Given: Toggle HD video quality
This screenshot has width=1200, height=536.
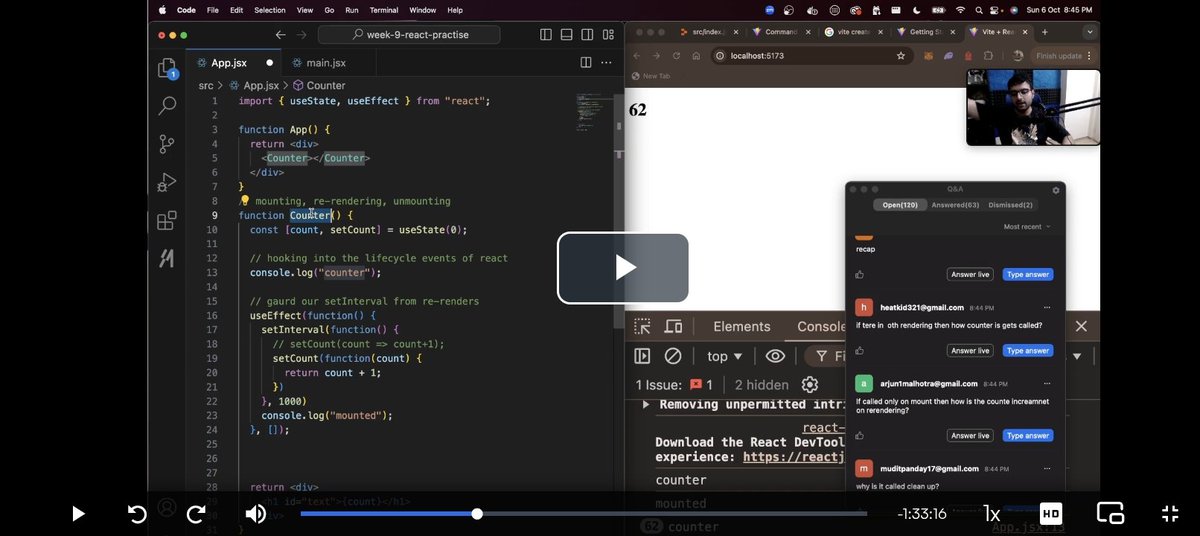Looking at the screenshot, I should pyautogui.click(x=1051, y=513).
